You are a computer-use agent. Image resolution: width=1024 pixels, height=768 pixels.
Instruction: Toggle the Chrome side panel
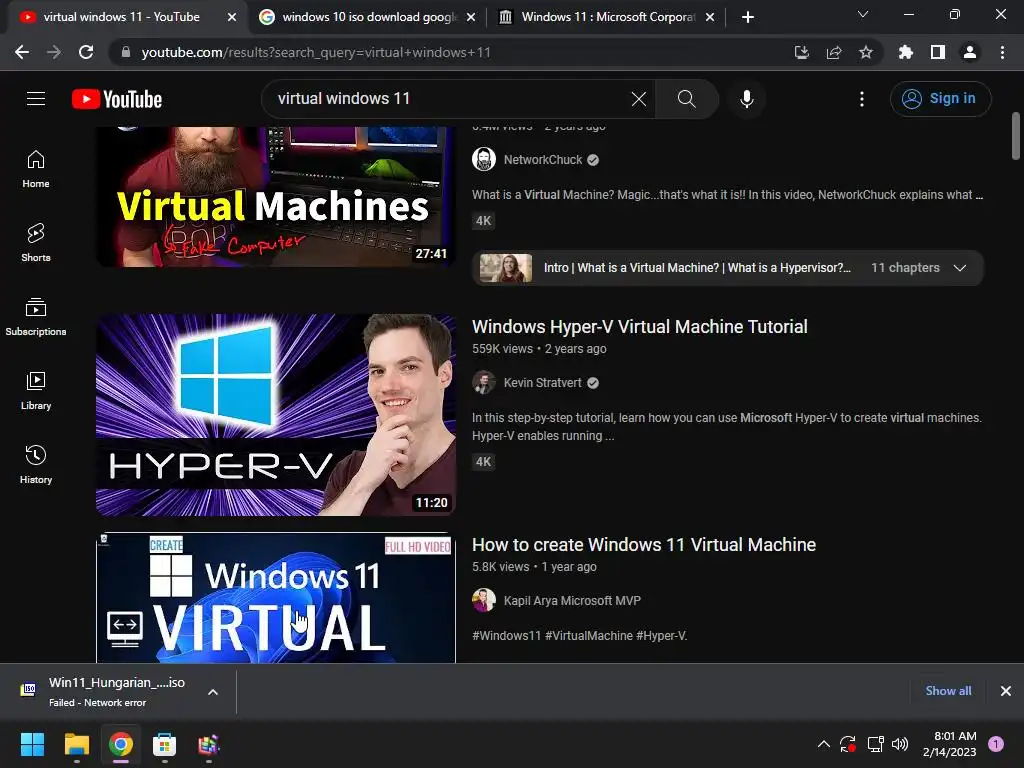[938, 52]
